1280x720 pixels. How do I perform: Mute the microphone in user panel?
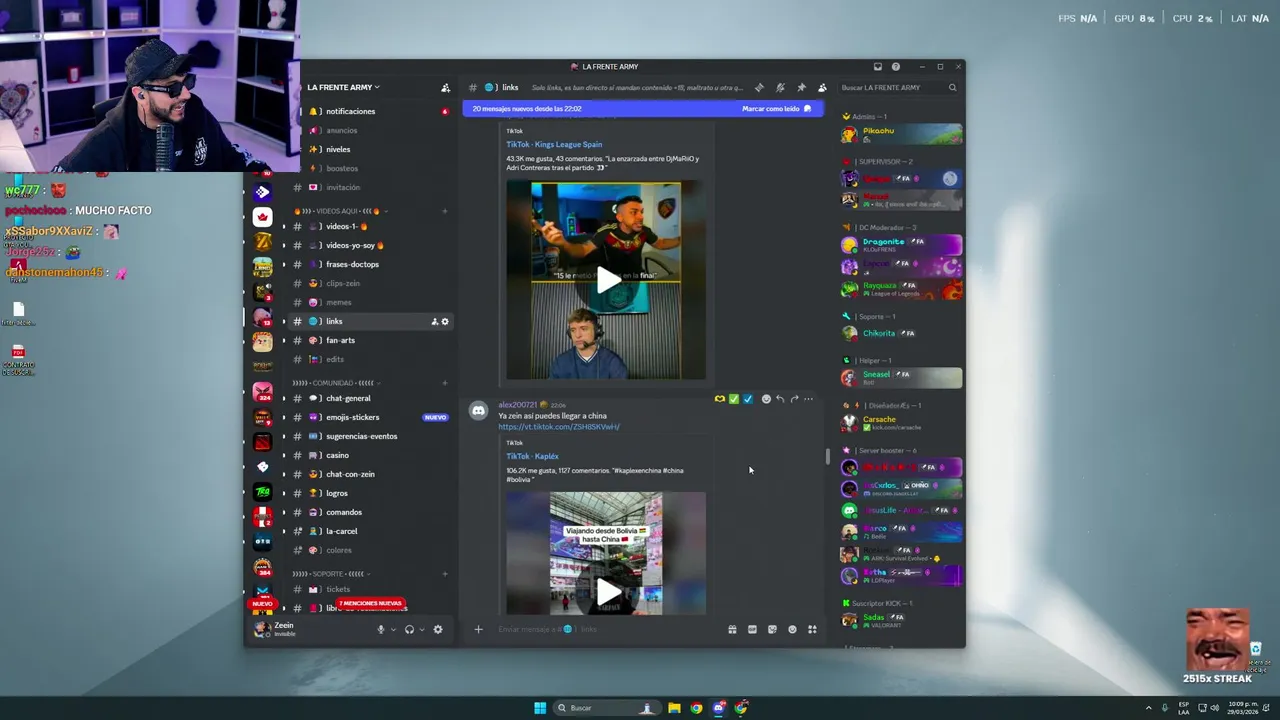(x=380, y=629)
